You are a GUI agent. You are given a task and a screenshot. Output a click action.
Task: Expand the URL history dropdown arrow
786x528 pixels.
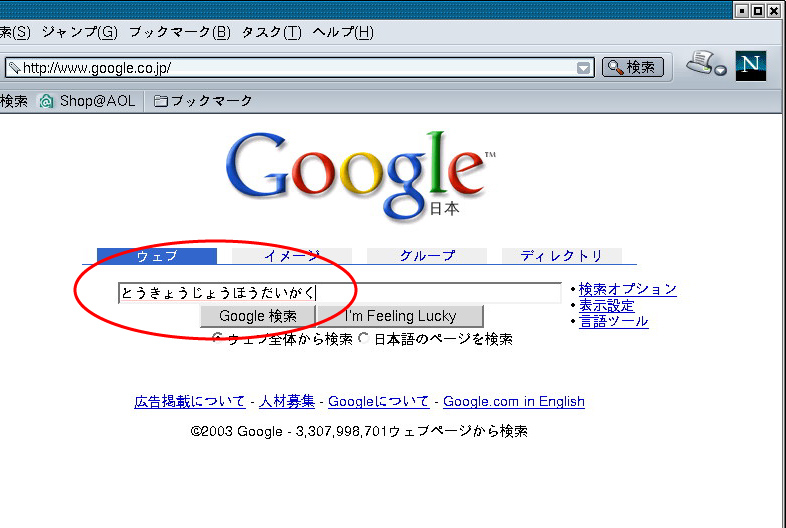tap(583, 68)
